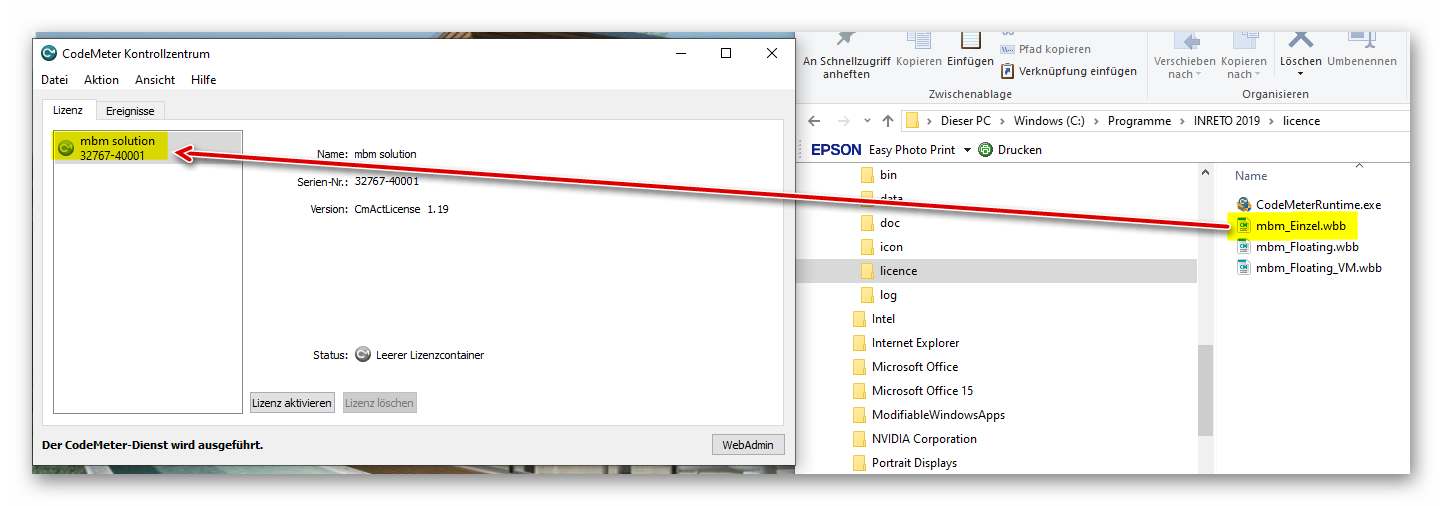The width and height of the screenshot is (1442, 506).
Task: Expand the recent locations chevron
Action: click(x=867, y=121)
